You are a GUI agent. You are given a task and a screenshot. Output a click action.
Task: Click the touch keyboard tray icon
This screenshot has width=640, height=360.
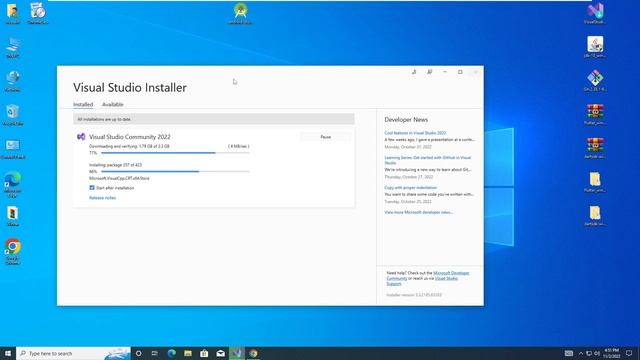coord(569,353)
